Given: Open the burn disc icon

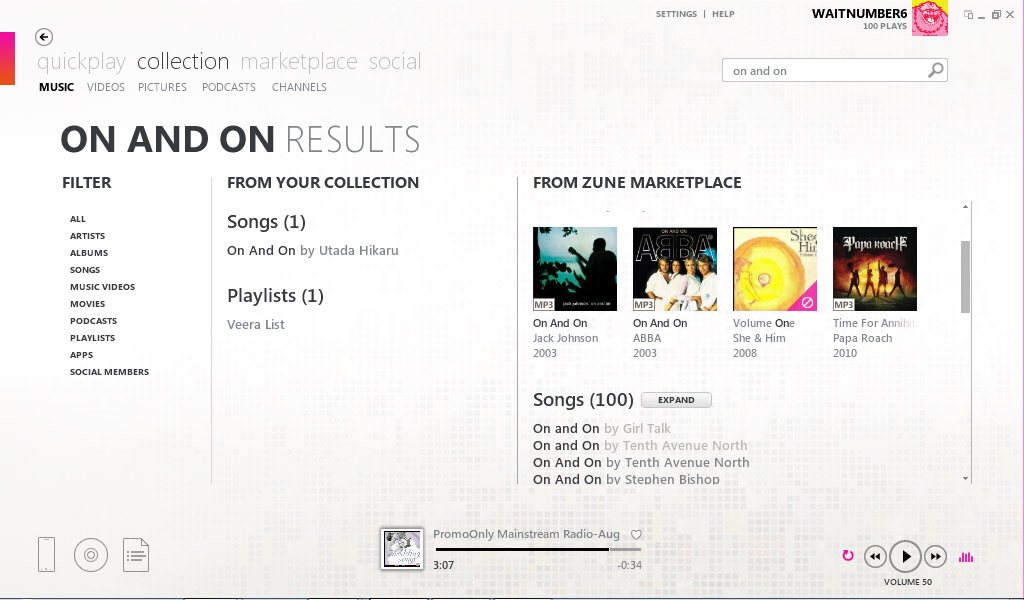Looking at the screenshot, I should pos(91,555).
